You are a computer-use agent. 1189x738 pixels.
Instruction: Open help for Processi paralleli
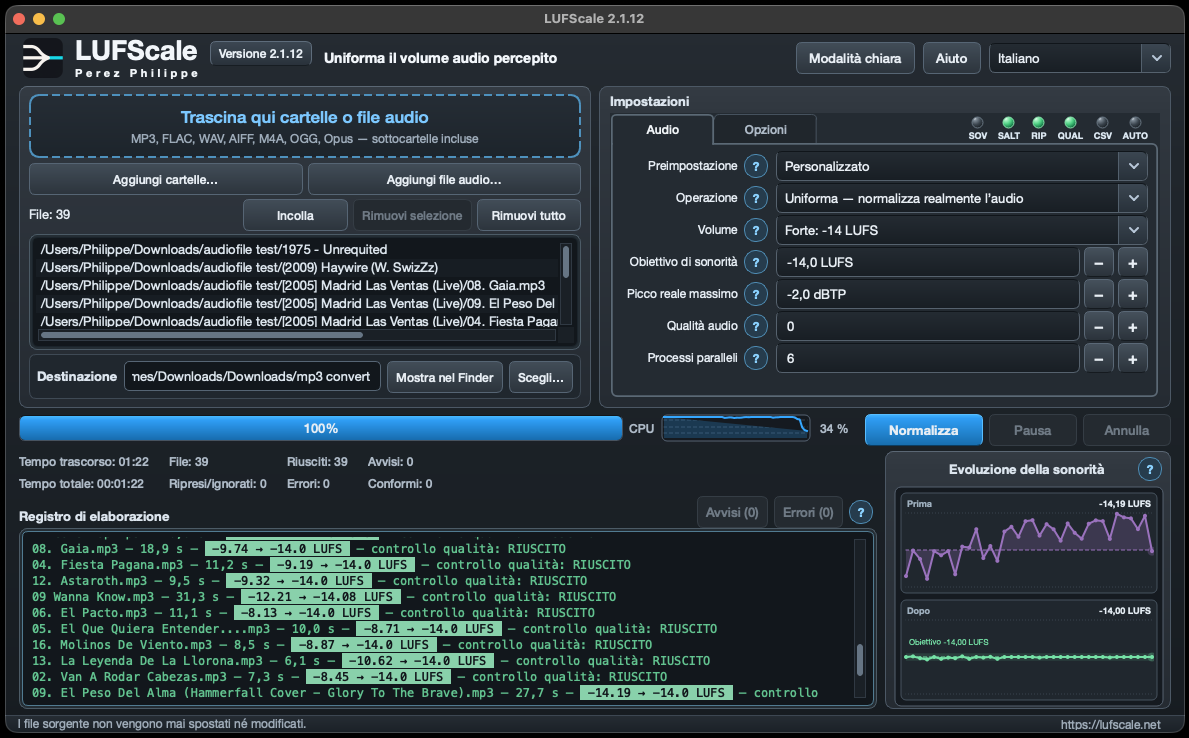pyautogui.click(x=755, y=358)
